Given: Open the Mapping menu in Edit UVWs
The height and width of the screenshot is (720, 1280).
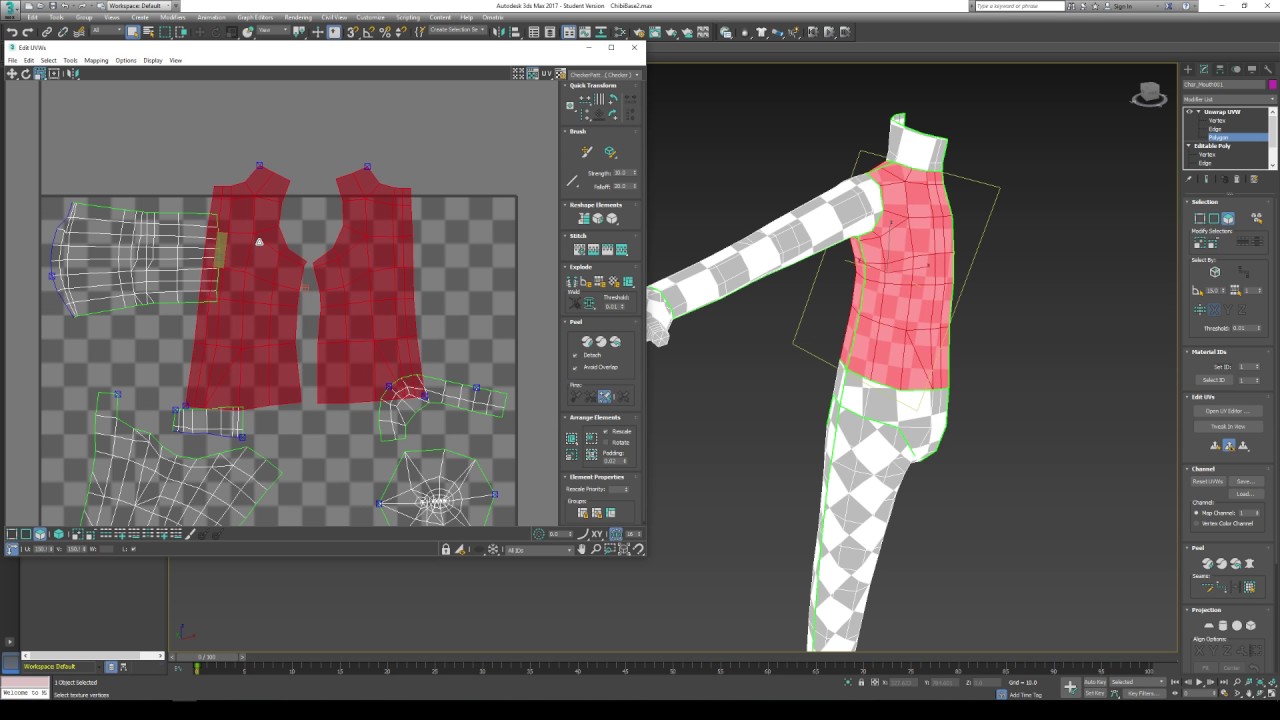Looking at the screenshot, I should click(96, 60).
